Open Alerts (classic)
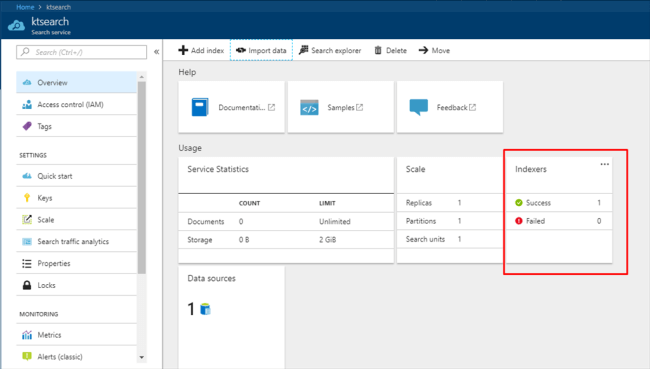This screenshot has width=650, height=369. (x=76, y=357)
